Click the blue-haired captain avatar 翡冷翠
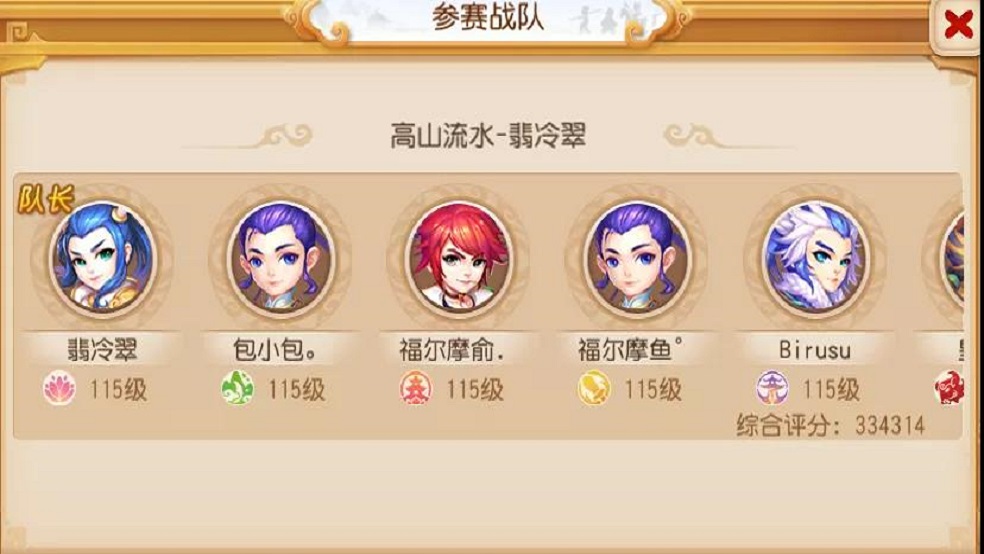The image size is (984, 554). (x=103, y=258)
